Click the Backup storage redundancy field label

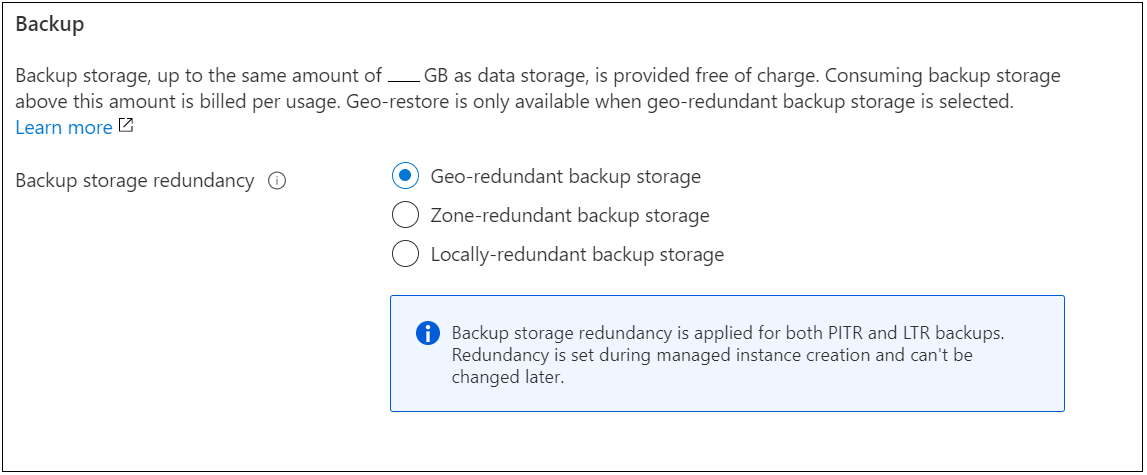pos(135,181)
